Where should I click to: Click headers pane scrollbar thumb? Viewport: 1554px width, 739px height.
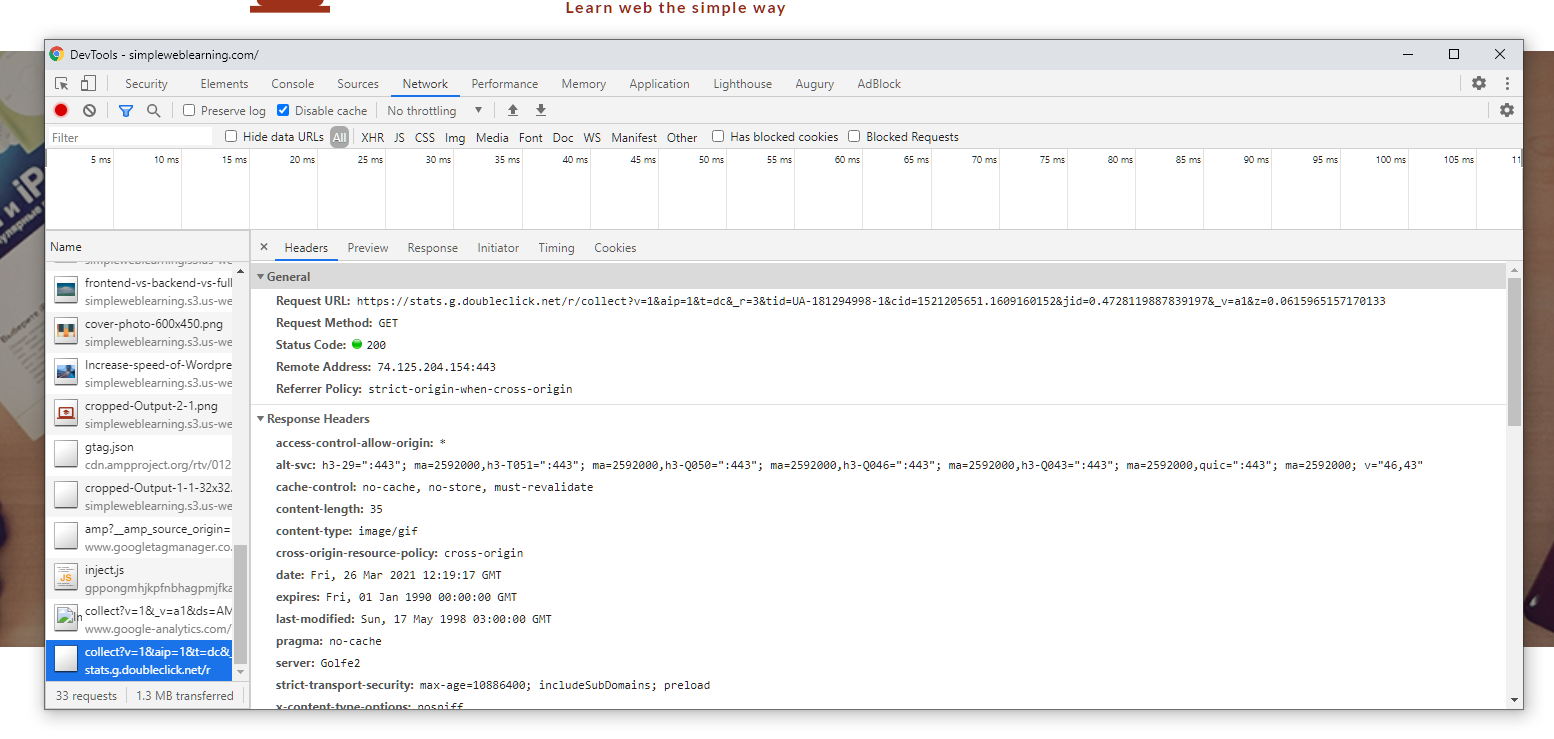point(1514,352)
